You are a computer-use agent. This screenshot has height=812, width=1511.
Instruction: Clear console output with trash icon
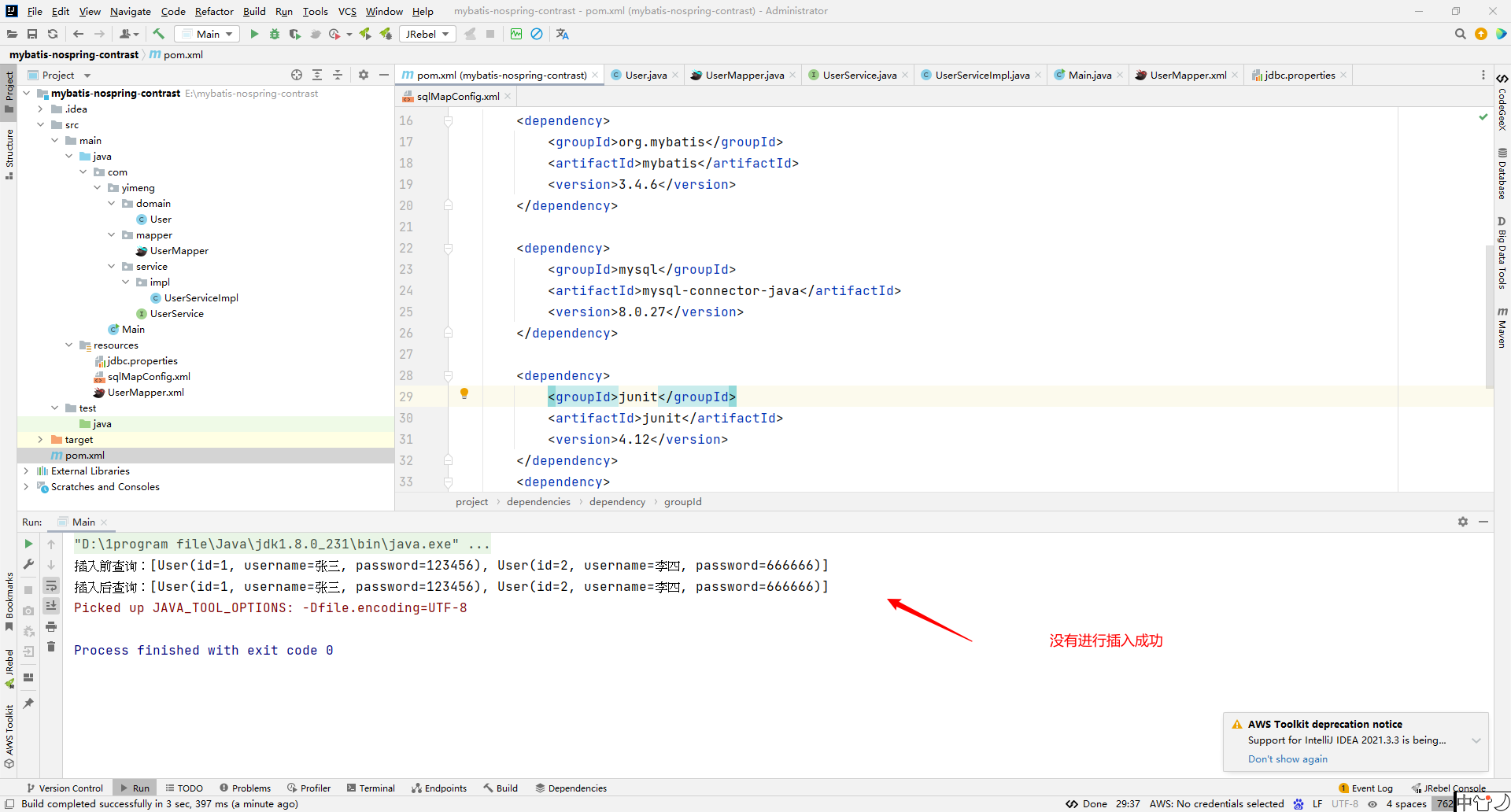[x=51, y=647]
